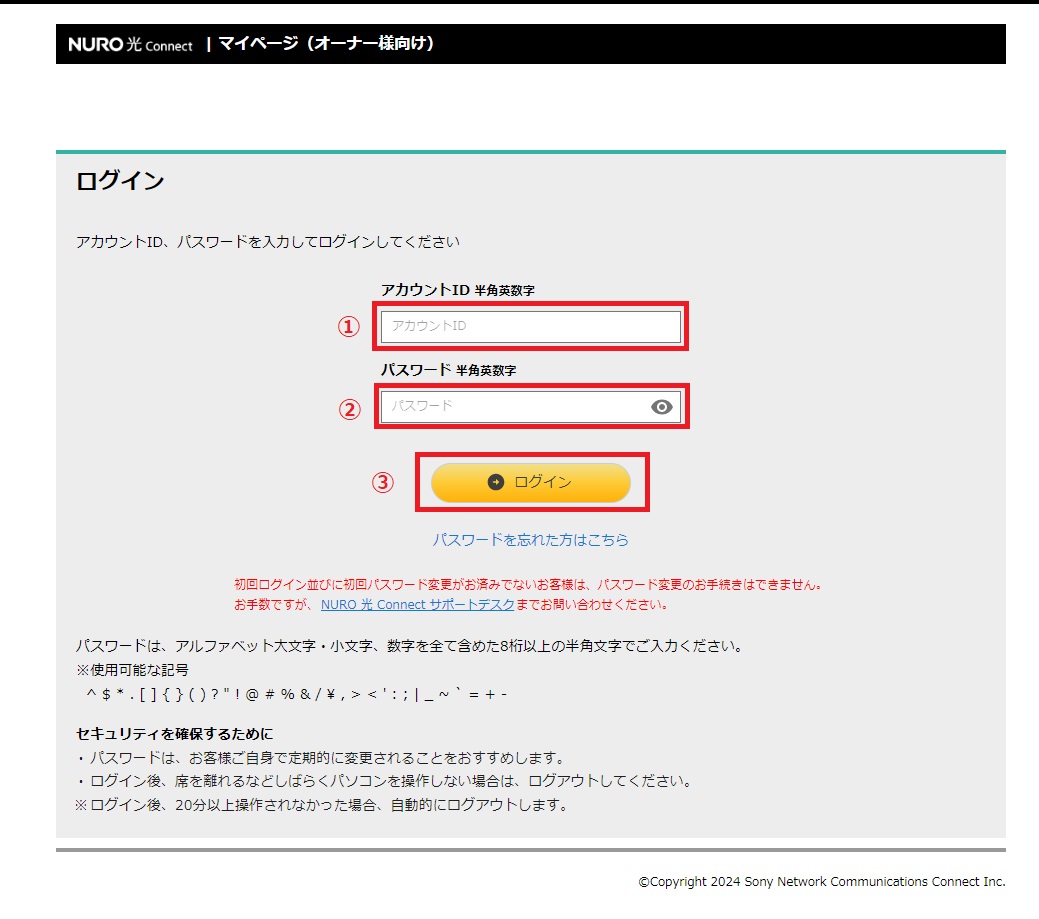The image size is (1039, 919).
Task: Click the 定期的に変更 password recommendation line
Action: pos(322,757)
